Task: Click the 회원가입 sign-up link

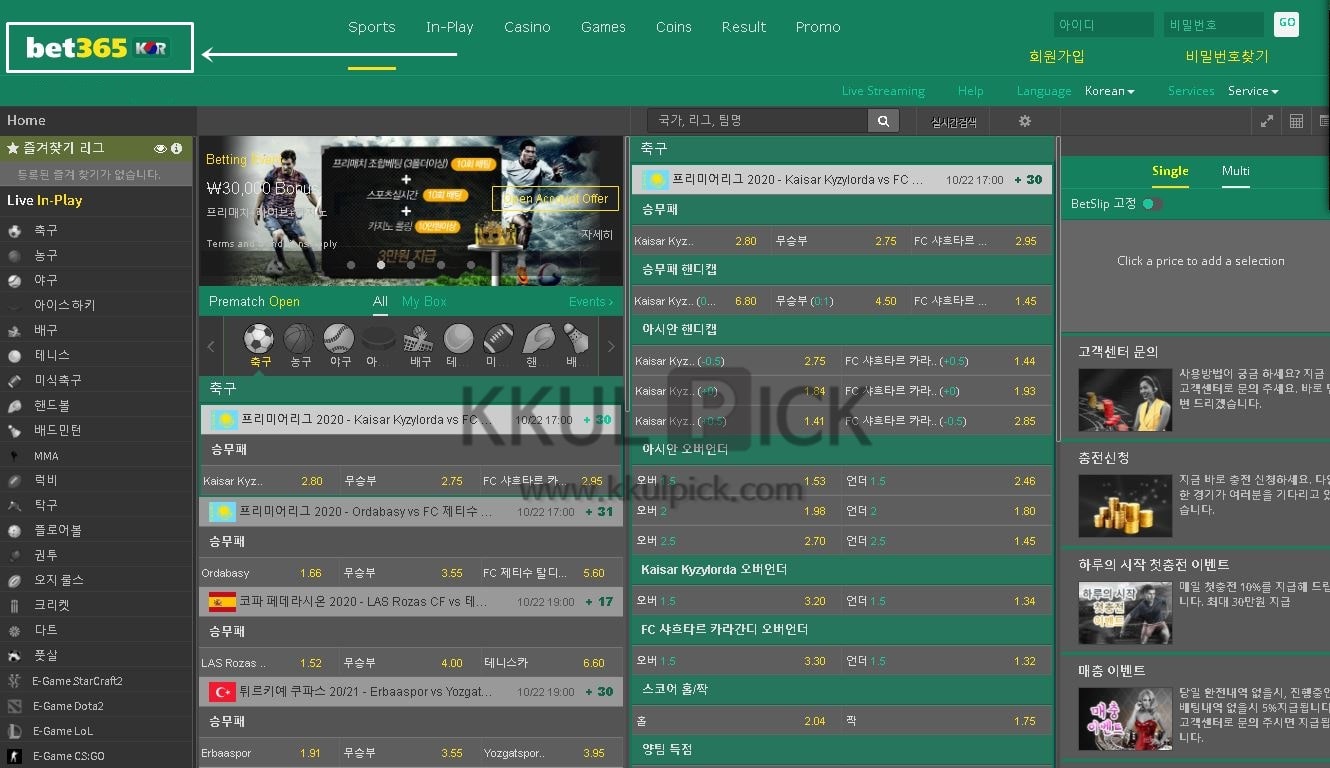Action: pyautogui.click(x=1057, y=57)
